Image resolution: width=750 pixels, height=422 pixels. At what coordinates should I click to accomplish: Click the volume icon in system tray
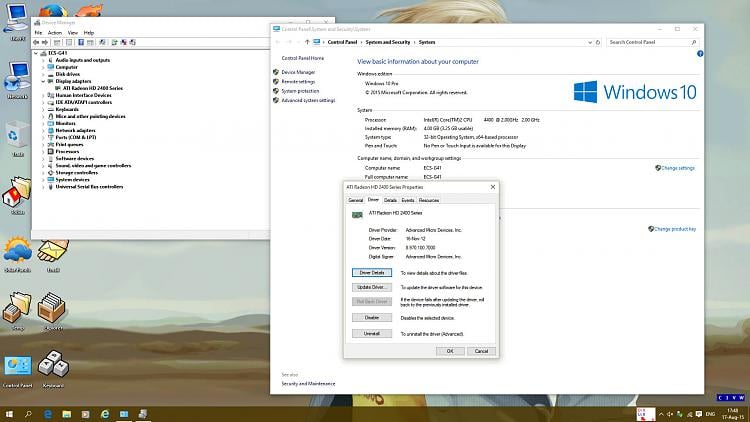(670, 414)
